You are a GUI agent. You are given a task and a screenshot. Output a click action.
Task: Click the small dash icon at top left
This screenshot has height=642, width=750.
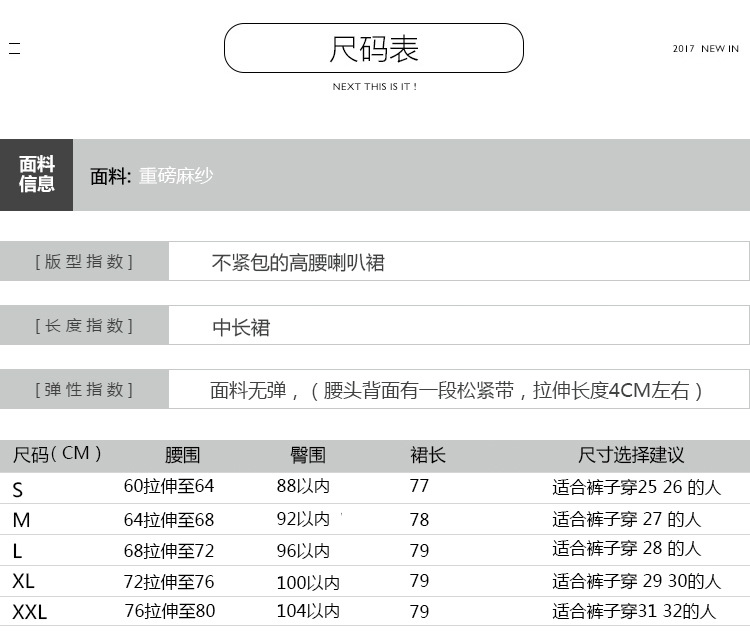14,48
